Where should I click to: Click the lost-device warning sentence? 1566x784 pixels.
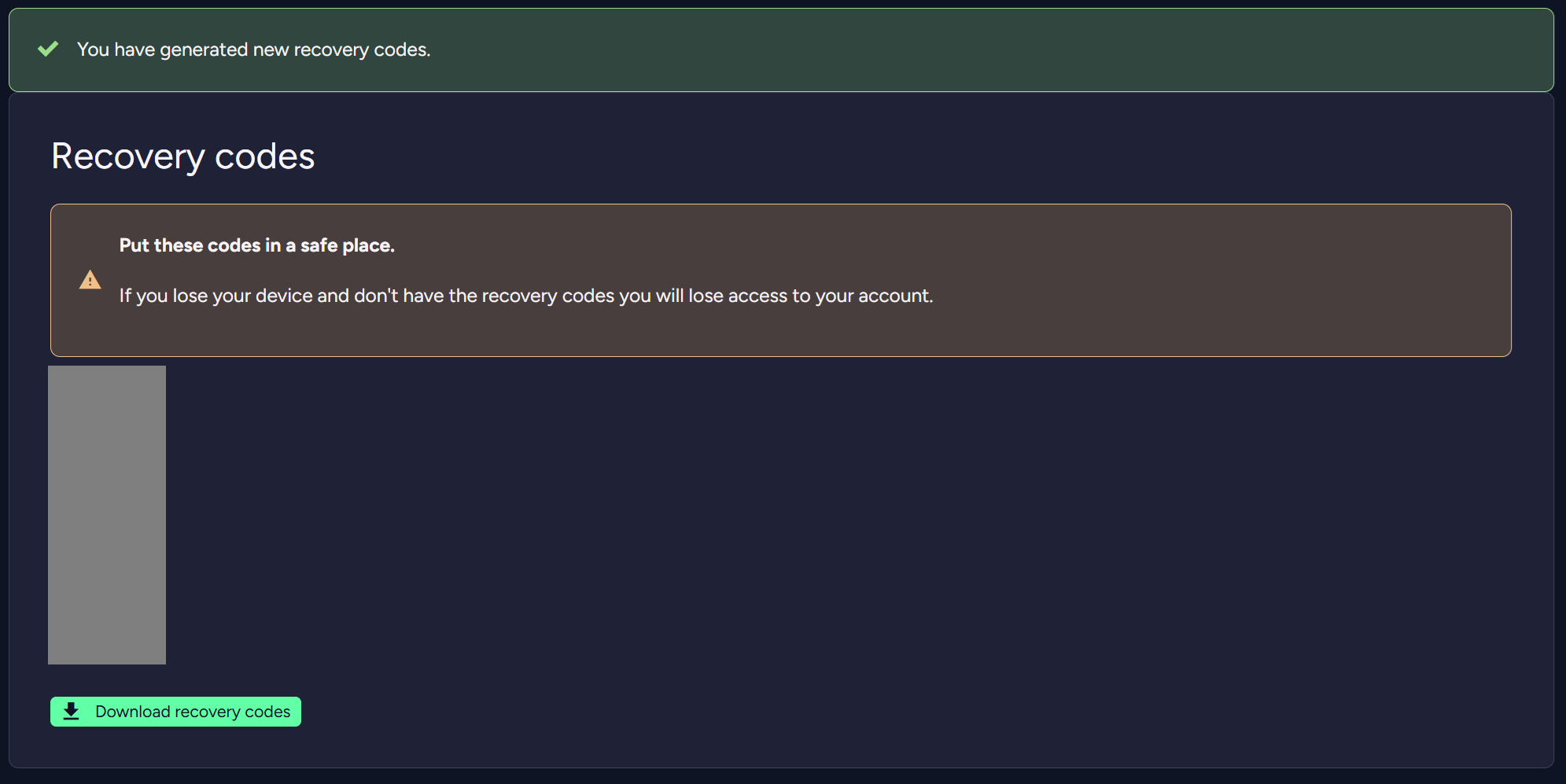tap(525, 296)
